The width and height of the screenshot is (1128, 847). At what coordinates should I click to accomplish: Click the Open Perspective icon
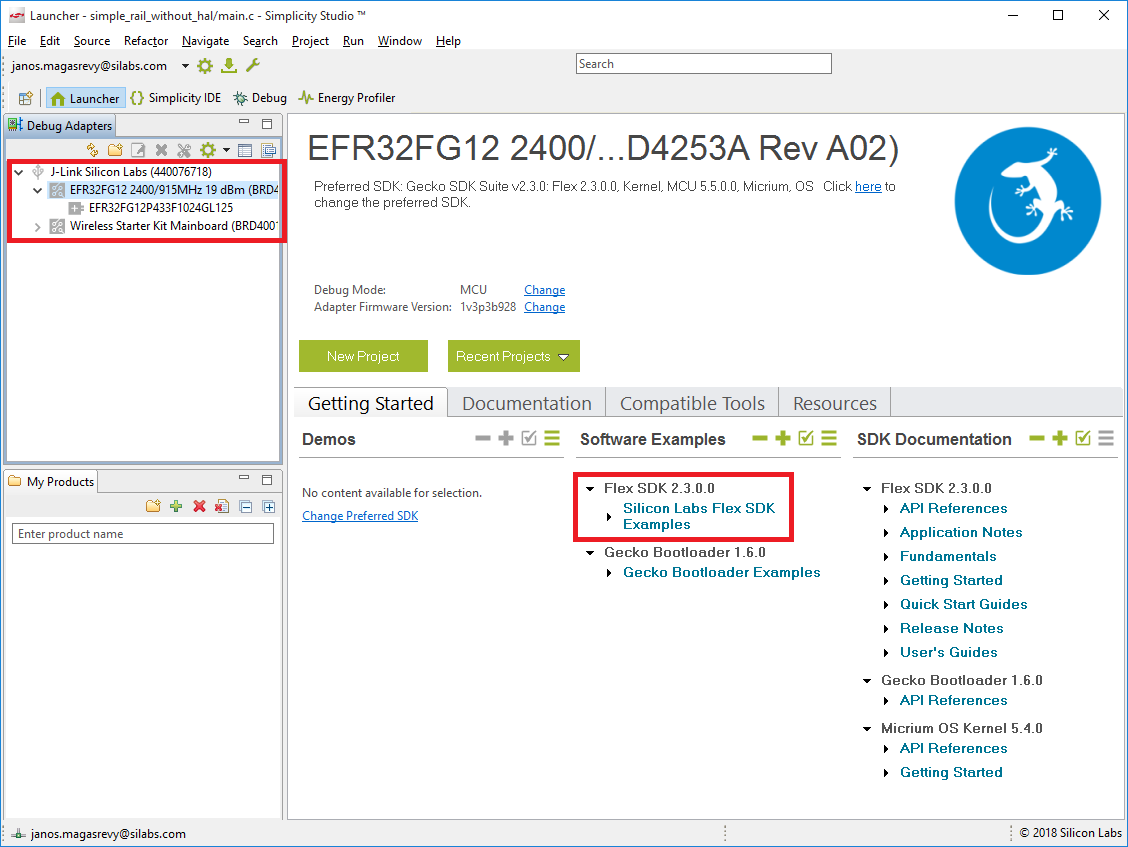pyautogui.click(x=26, y=98)
